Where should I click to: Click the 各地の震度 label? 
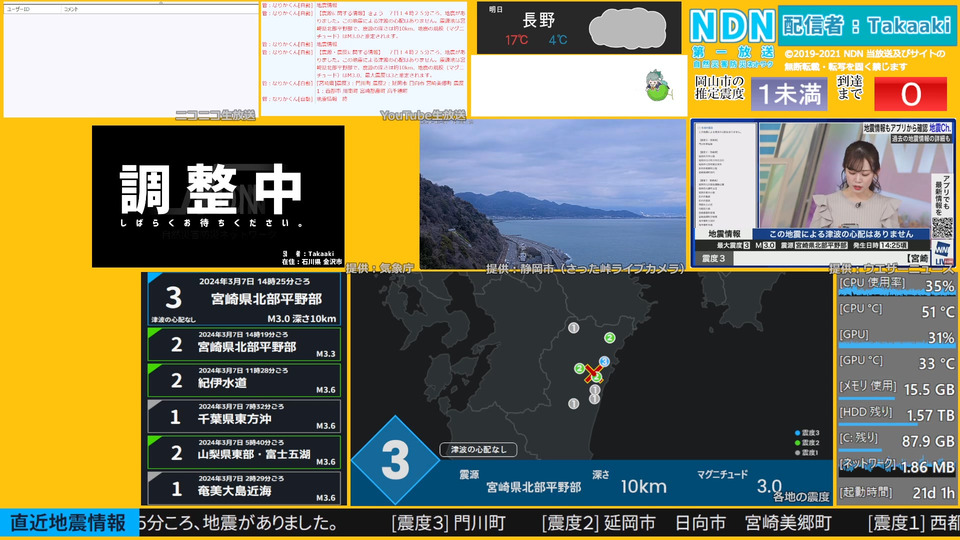(x=801, y=497)
